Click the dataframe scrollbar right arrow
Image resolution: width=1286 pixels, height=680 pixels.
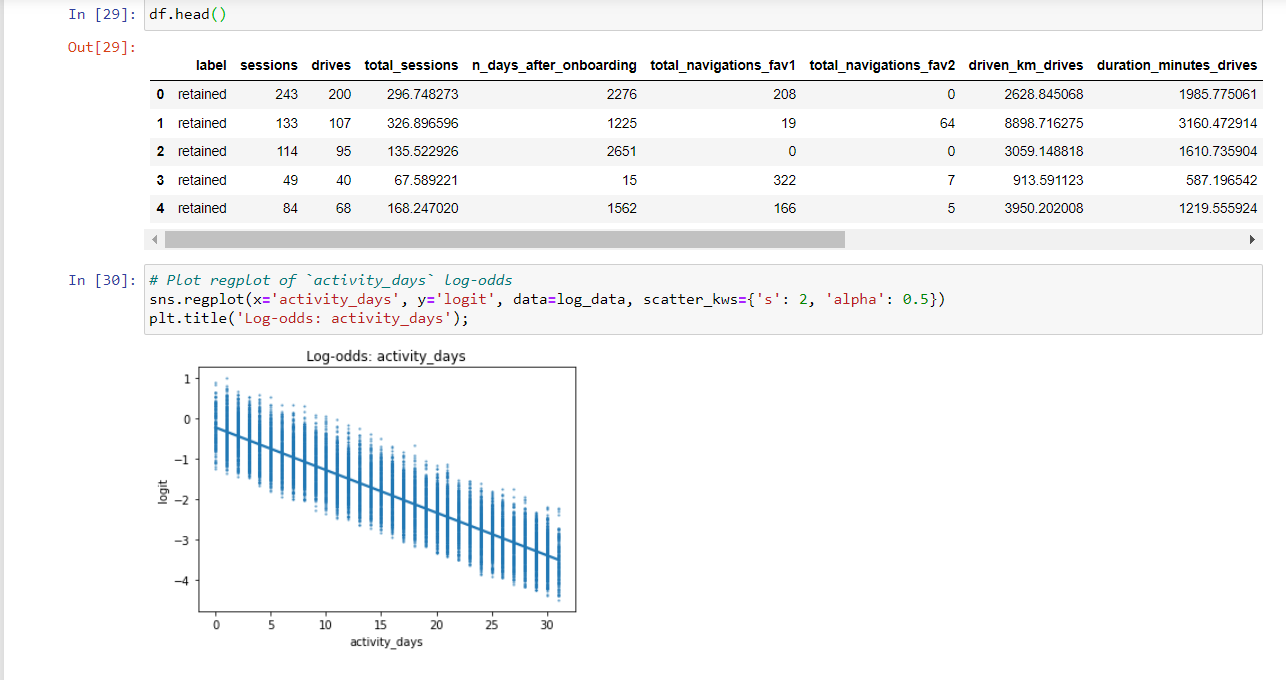(1251, 240)
